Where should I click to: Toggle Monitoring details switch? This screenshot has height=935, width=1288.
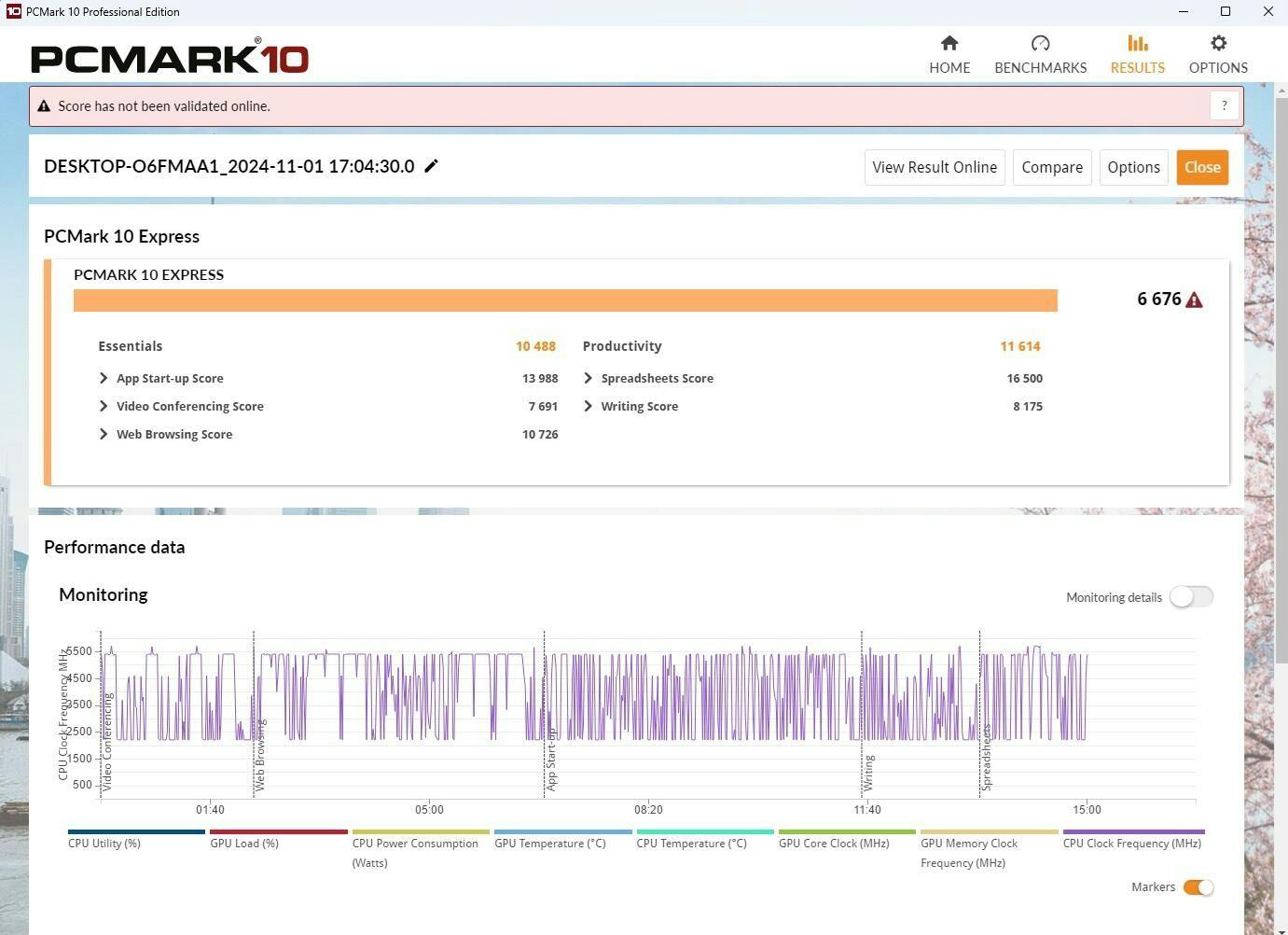[x=1191, y=597]
